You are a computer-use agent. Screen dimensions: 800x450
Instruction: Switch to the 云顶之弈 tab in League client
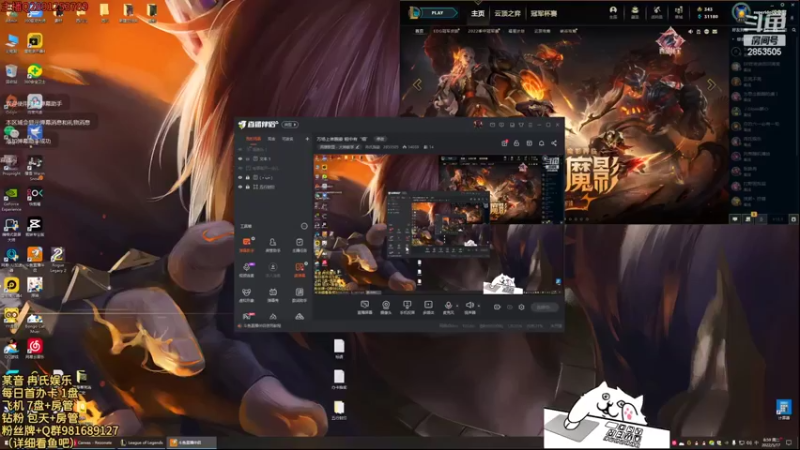click(507, 13)
